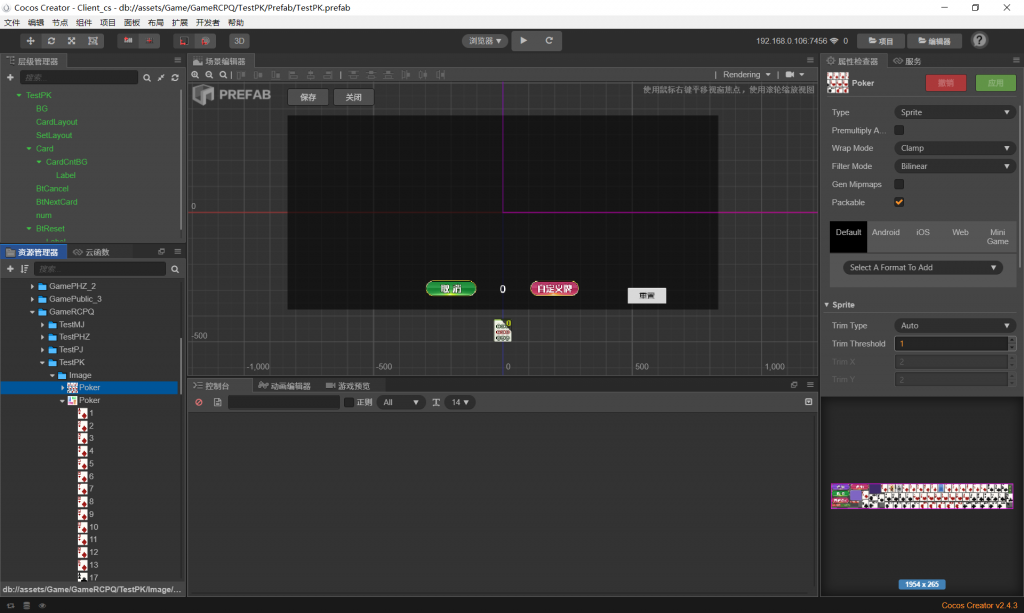
Task: Toggle the Gen Mipmaps checkbox
Action: [x=899, y=184]
